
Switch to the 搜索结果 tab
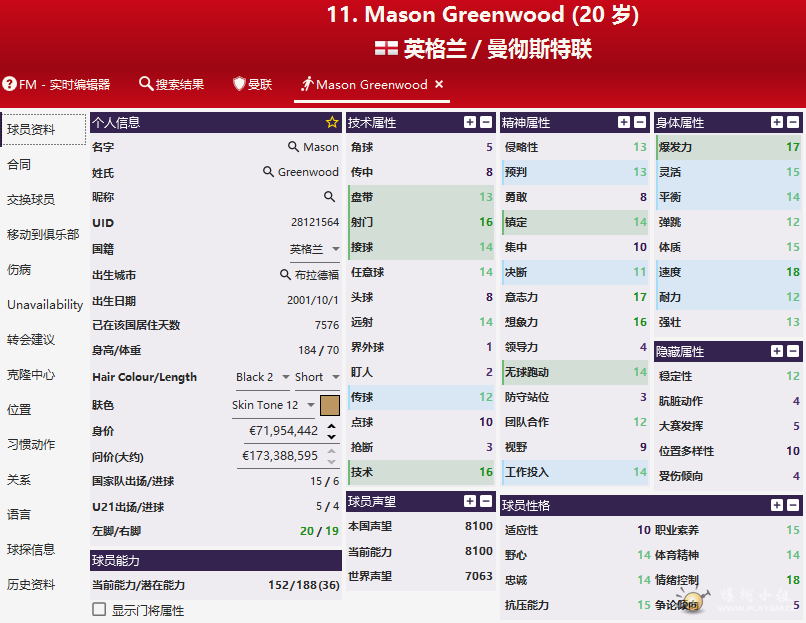coord(171,85)
